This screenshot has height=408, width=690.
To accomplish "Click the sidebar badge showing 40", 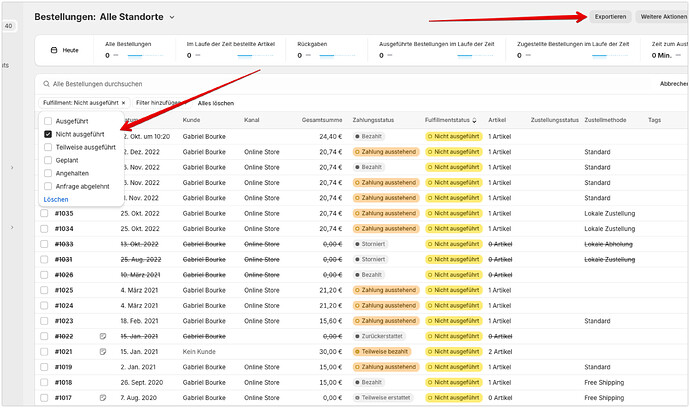I will point(8,26).
